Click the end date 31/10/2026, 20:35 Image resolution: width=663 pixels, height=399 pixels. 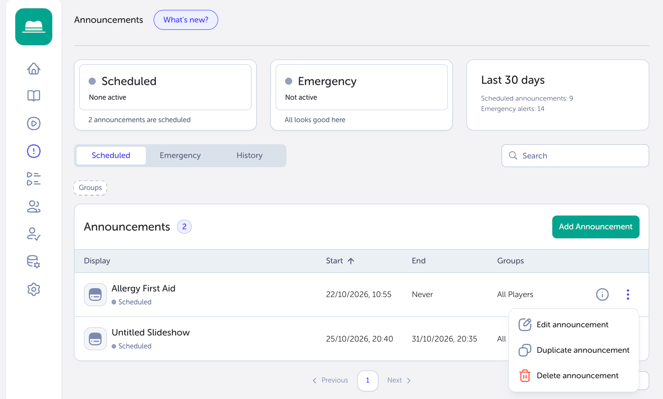(x=444, y=339)
